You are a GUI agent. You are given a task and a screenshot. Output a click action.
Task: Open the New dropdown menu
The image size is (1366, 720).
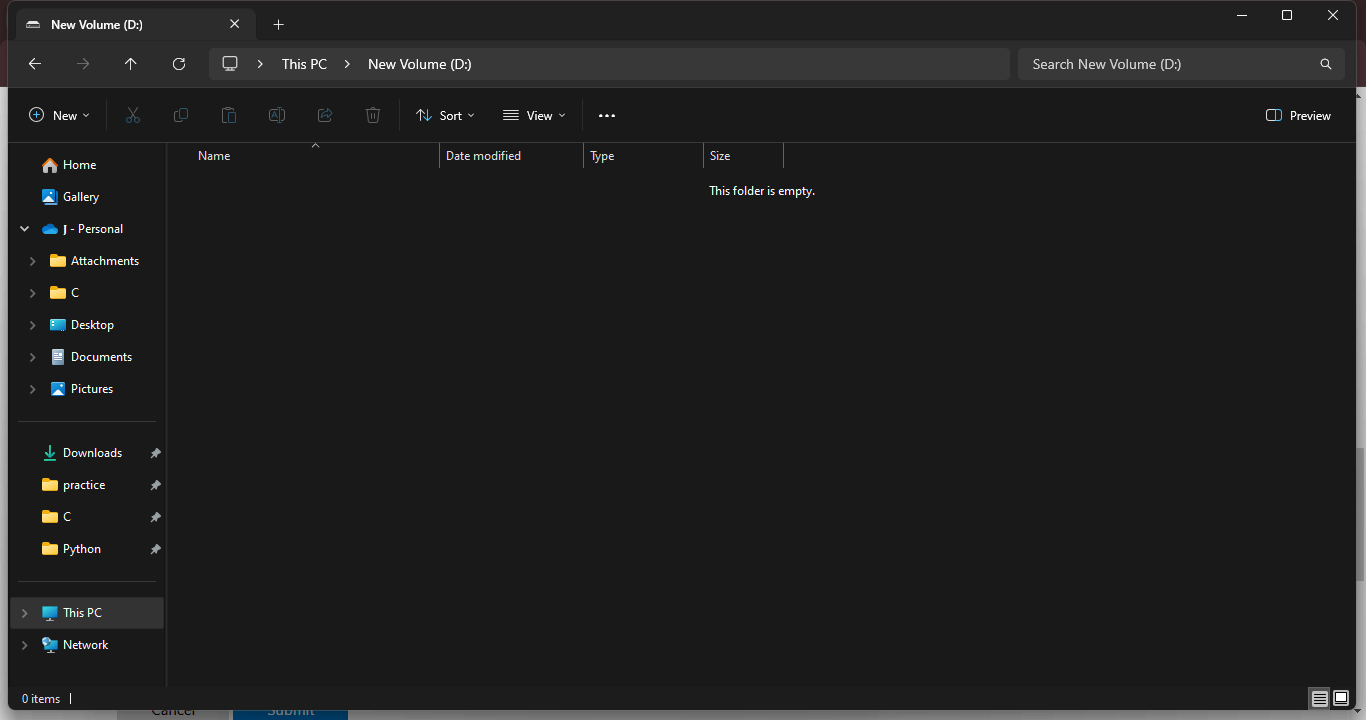(59, 116)
